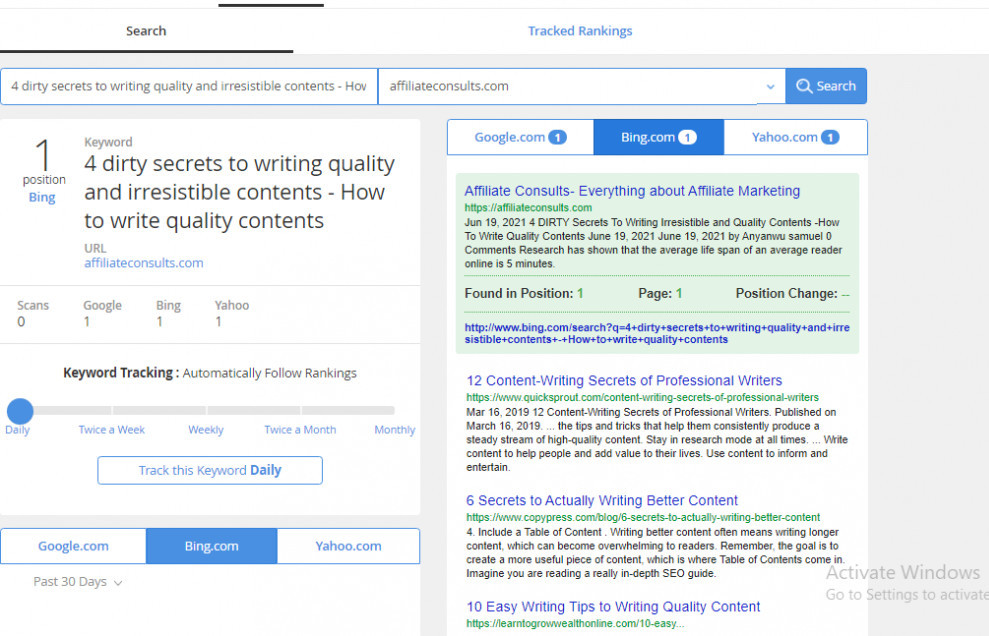Select Google.com in lower chart tabs

[x=73, y=546]
